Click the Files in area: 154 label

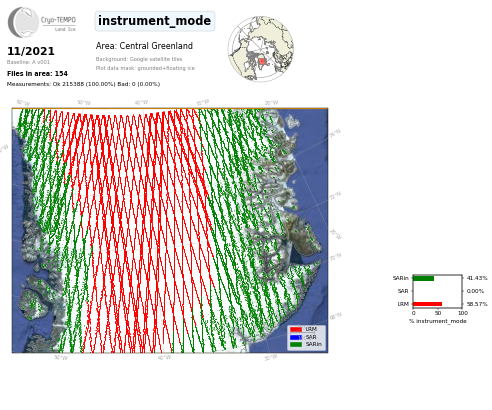coord(37,74)
